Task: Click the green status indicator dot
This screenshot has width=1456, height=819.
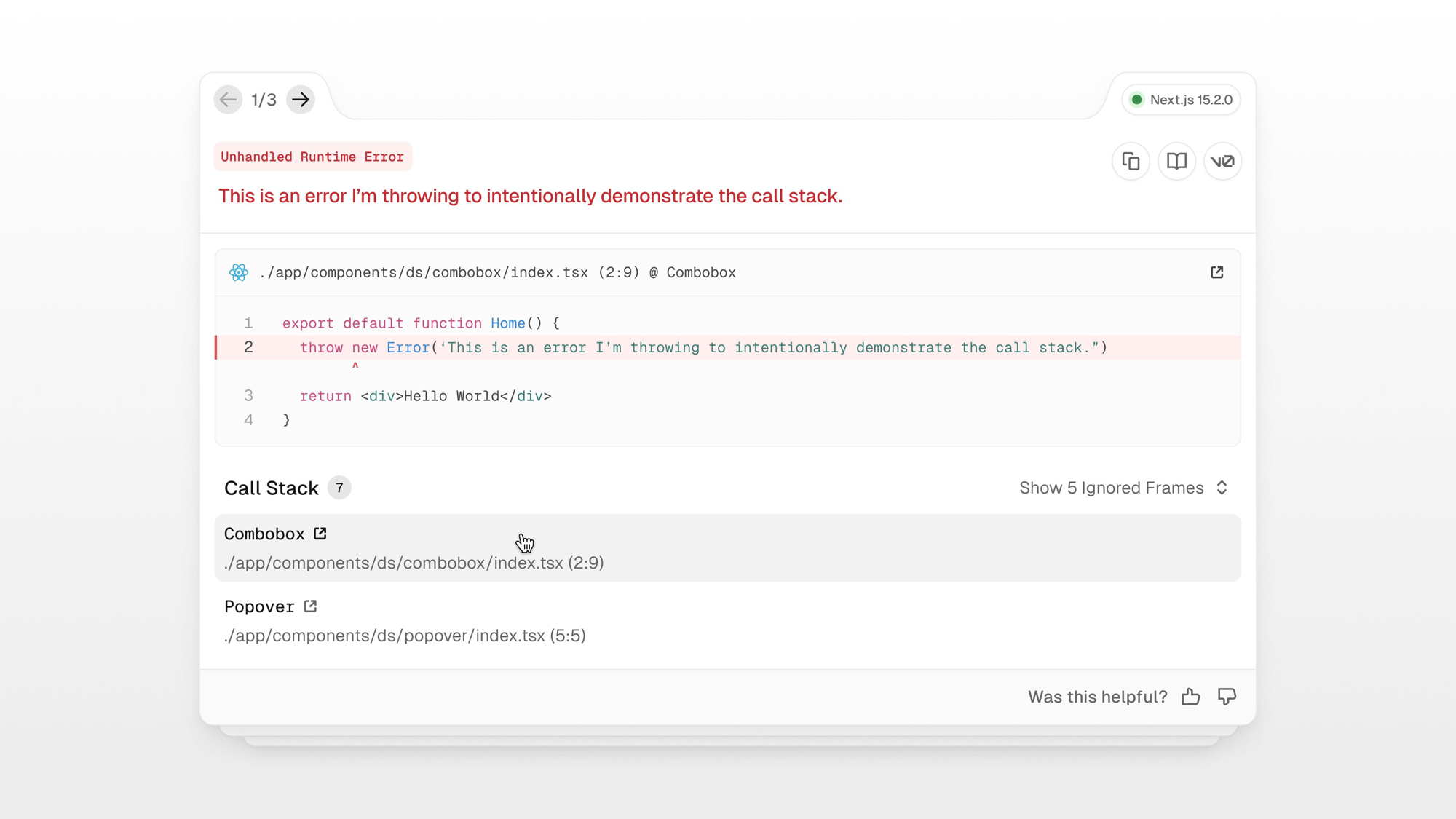Action: tap(1136, 100)
